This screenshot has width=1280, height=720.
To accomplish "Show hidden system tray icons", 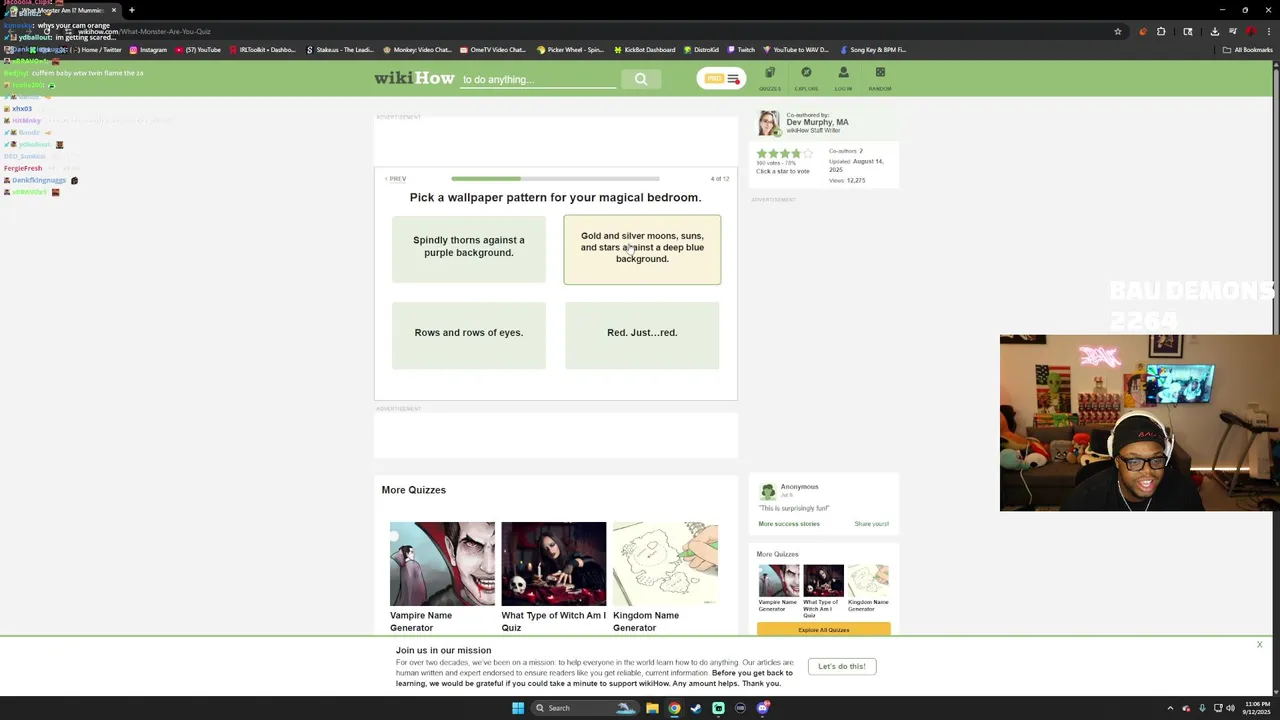I will point(1170,708).
